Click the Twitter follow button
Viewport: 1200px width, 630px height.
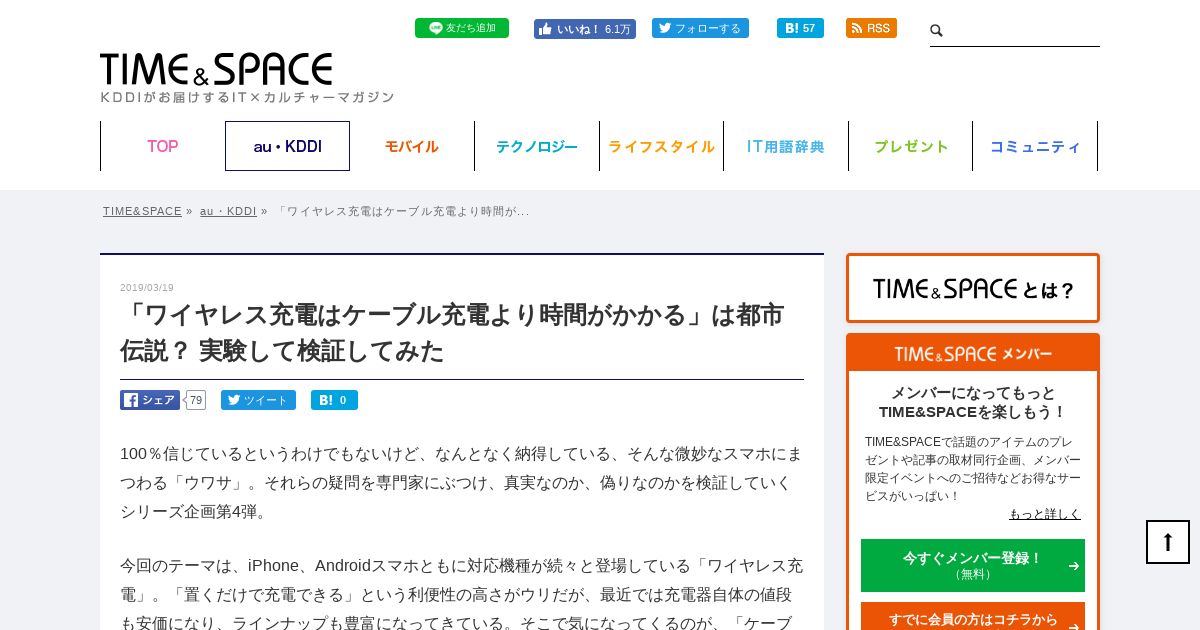click(700, 28)
